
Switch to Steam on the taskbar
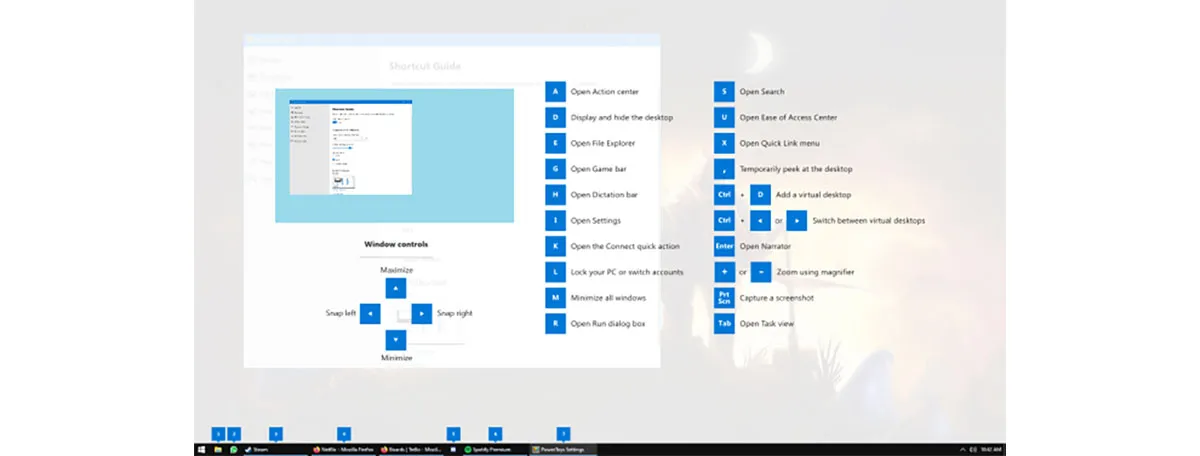coord(276,450)
